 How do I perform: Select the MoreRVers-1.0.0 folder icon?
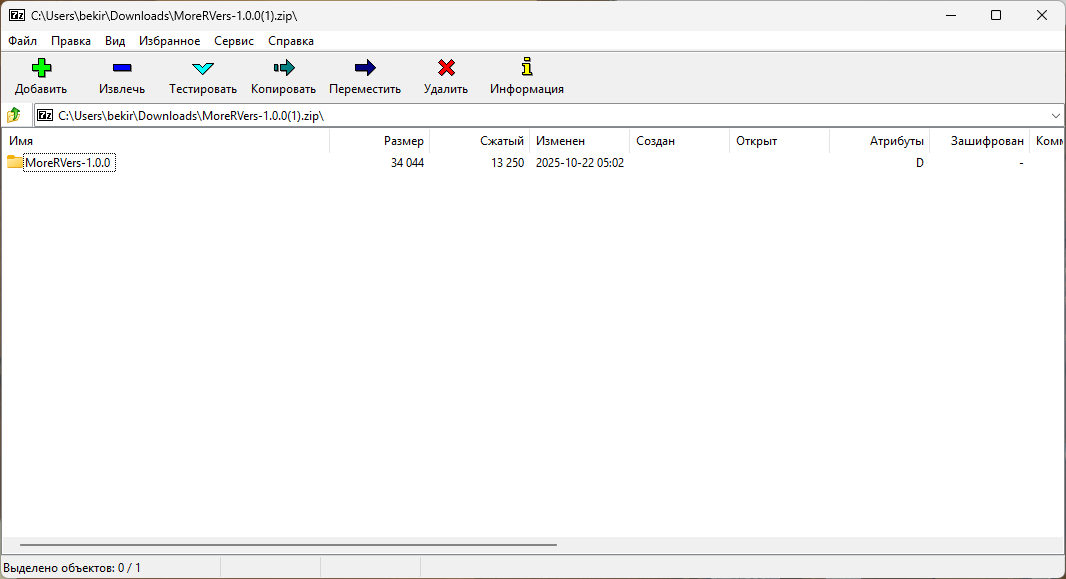point(15,162)
